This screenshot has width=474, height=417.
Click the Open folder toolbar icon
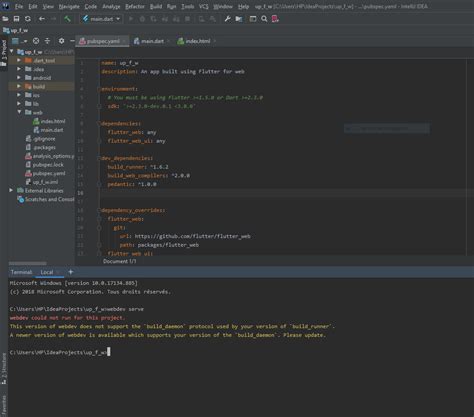(5, 19)
